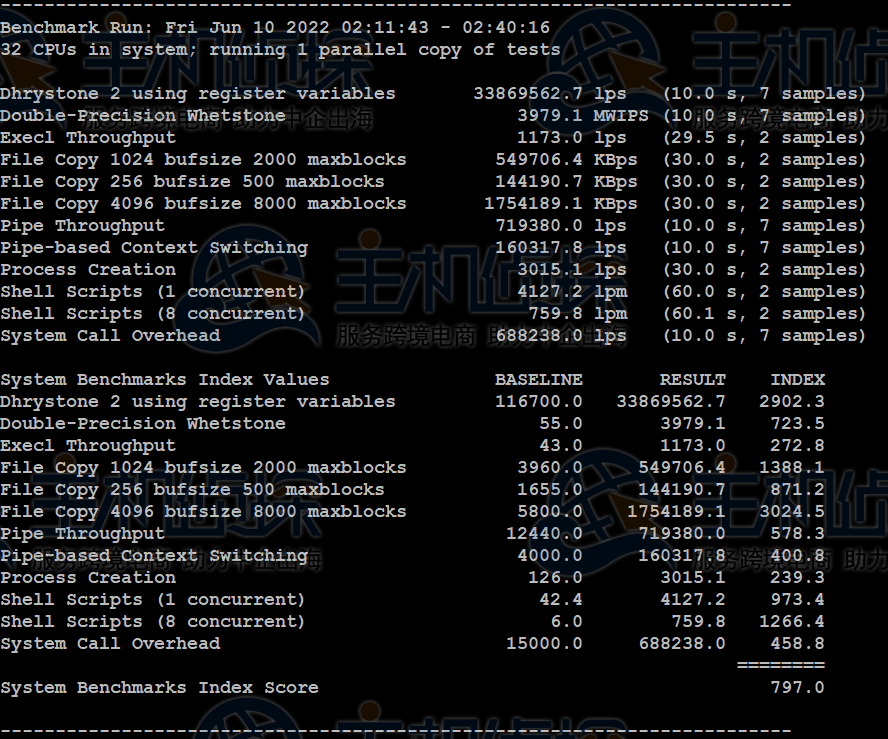Select the value '1754189.1 KBps'
The width and height of the screenshot is (888, 739).
point(561,204)
